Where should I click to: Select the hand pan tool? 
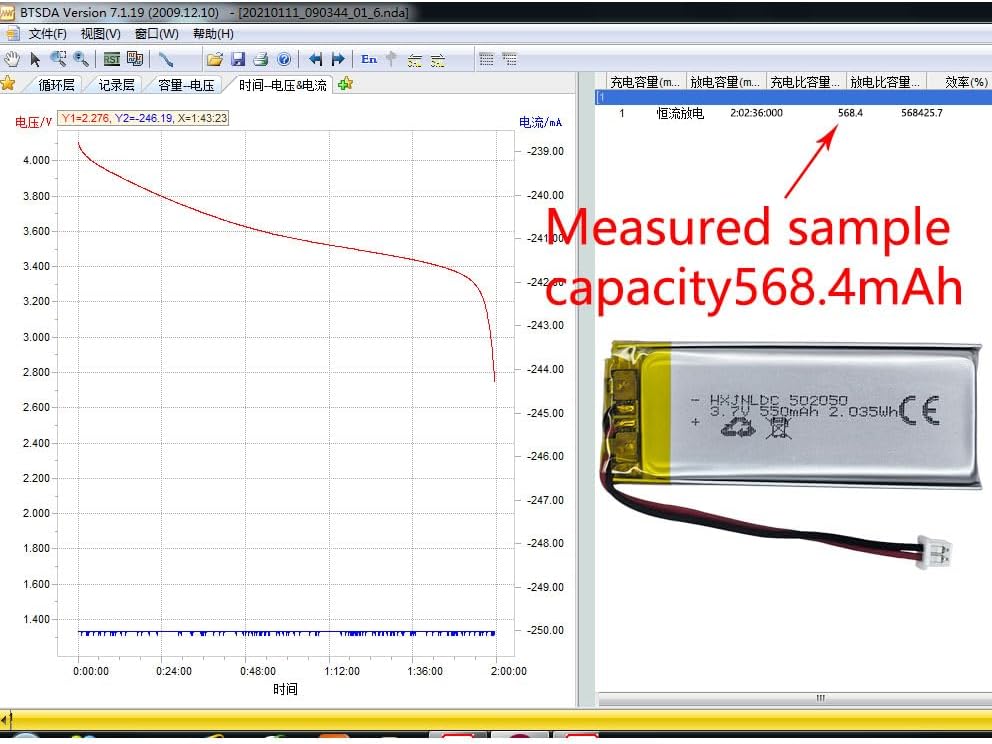pos(12,59)
